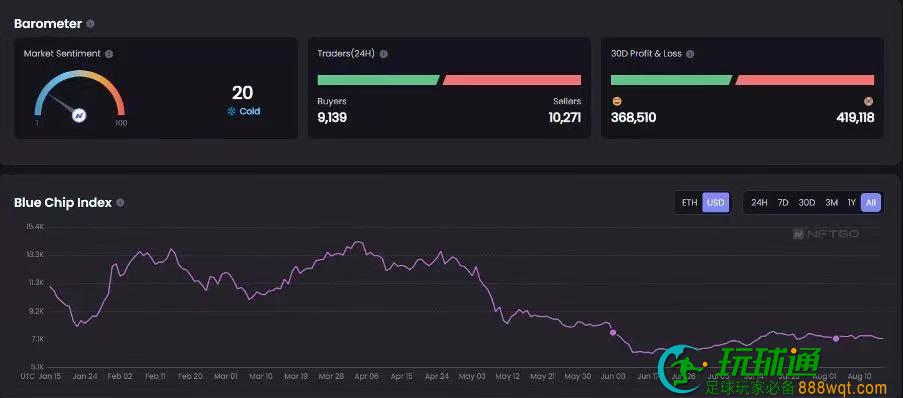Select the 1Y time range
904x398 pixels.
852,202
